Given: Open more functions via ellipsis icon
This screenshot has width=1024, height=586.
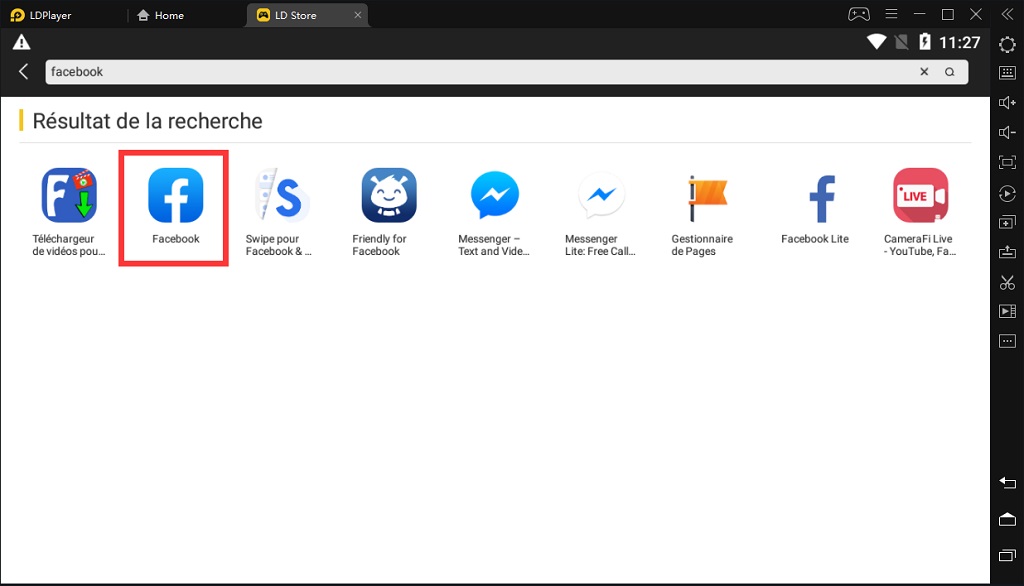Looking at the screenshot, I should 1007,340.
